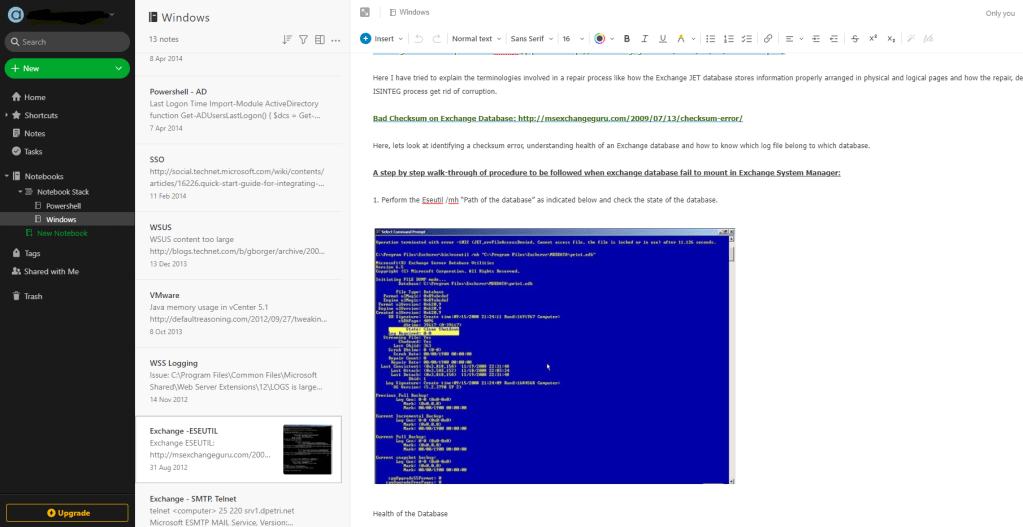Change the note list view layout
1023x527 pixels.
click(320, 39)
